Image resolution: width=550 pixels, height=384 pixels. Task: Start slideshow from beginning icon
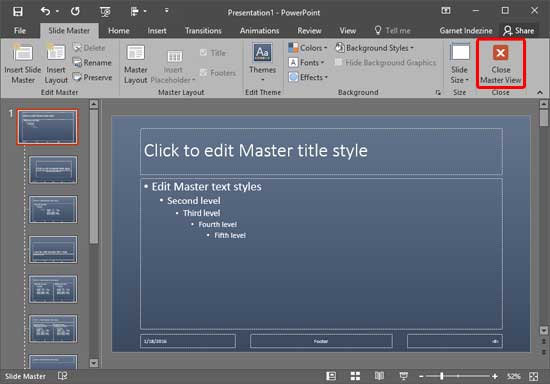105,12
